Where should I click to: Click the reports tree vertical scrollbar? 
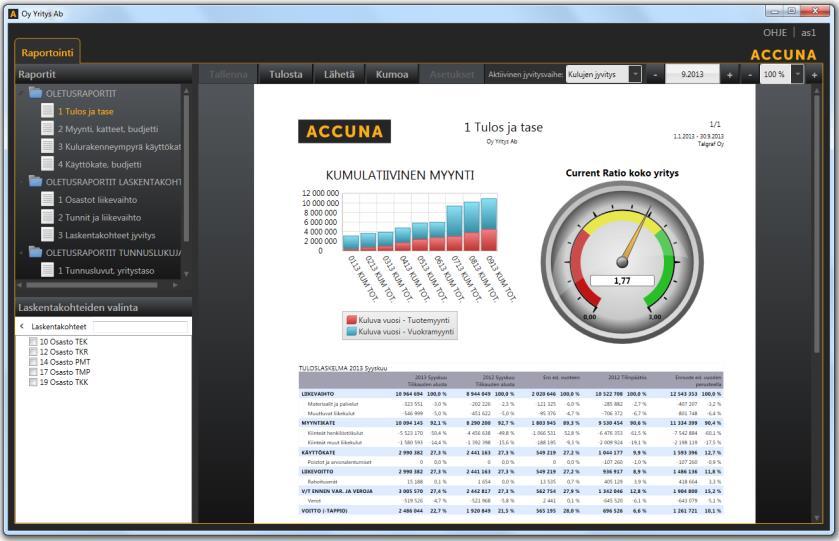point(186,168)
